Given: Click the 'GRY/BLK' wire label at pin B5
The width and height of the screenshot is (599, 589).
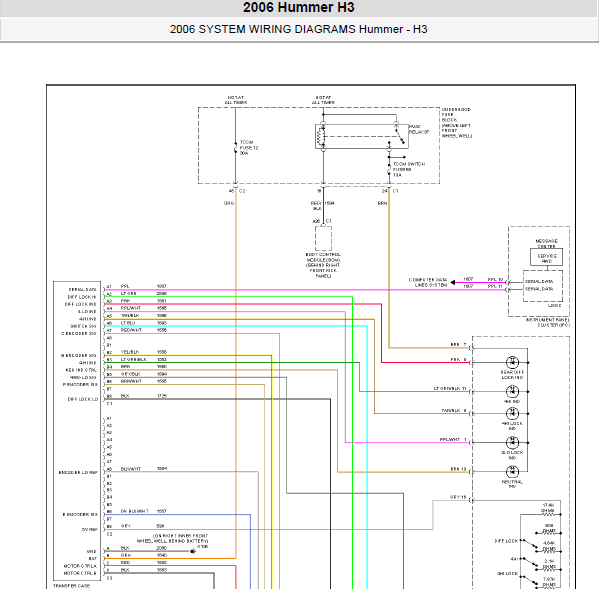Looking at the screenshot, I should point(130,374).
